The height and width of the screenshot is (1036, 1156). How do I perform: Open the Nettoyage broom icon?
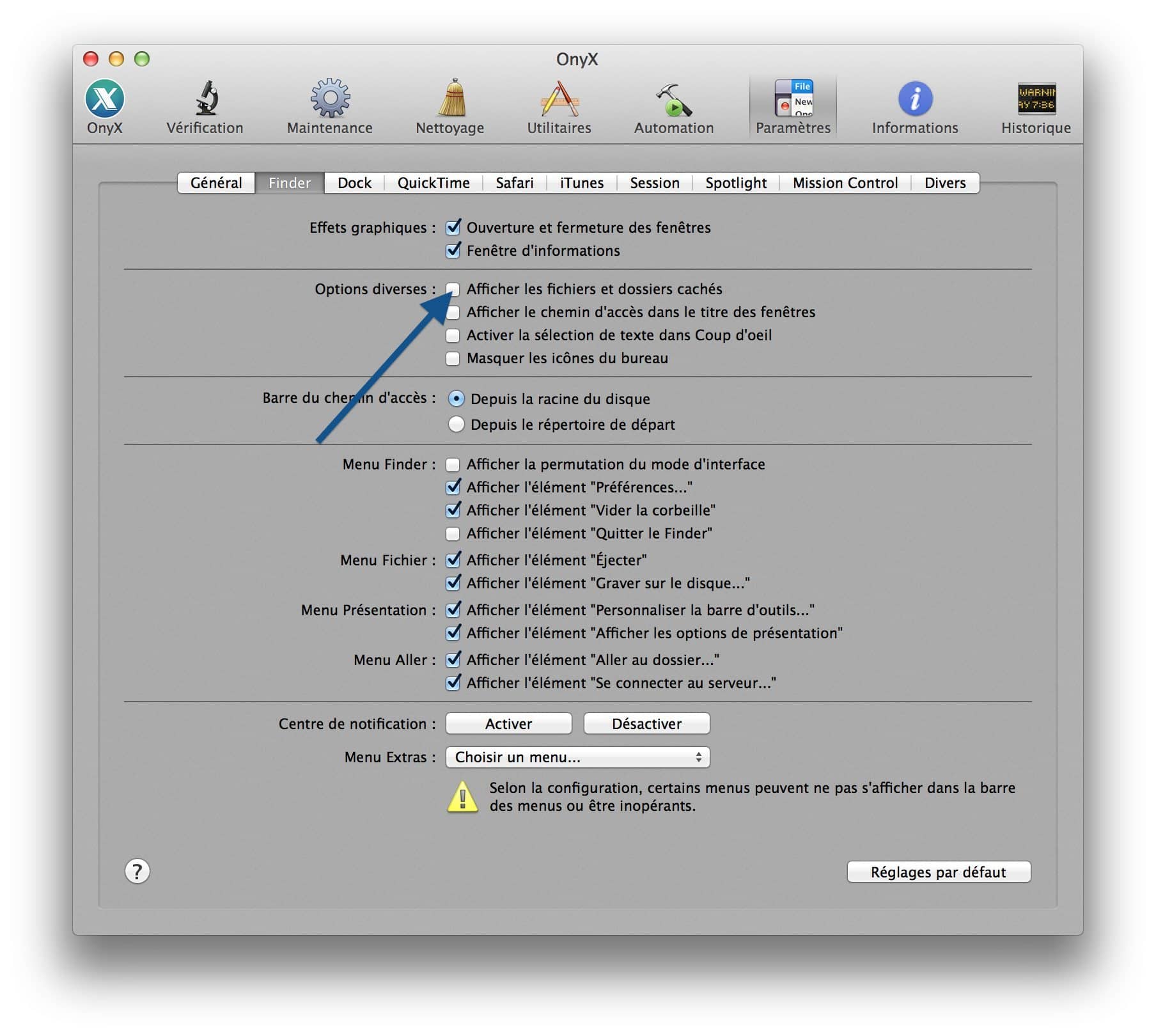coord(449,106)
